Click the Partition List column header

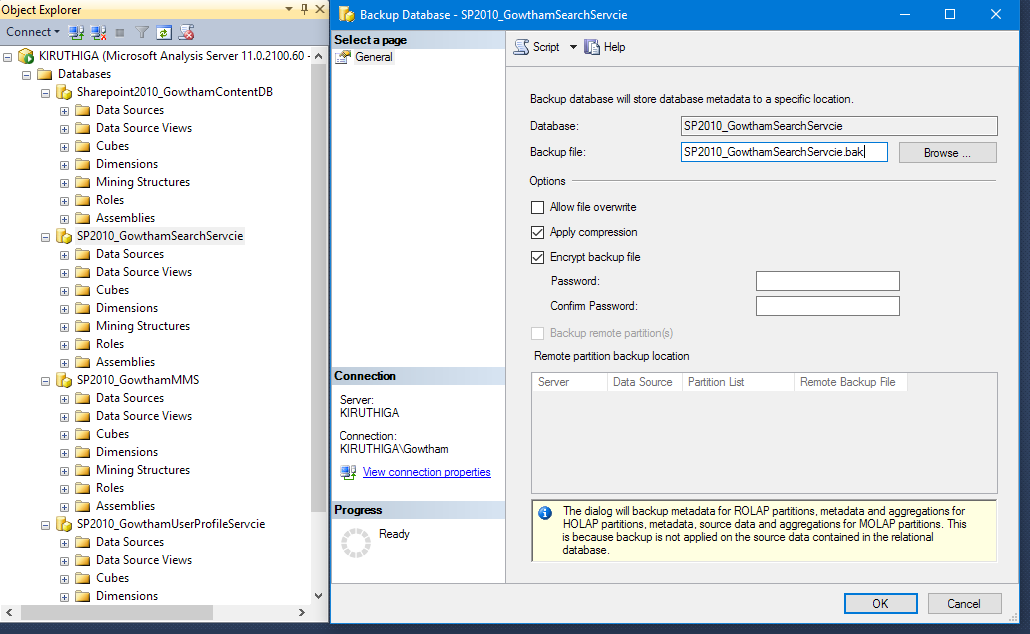[x=738, y=382]
